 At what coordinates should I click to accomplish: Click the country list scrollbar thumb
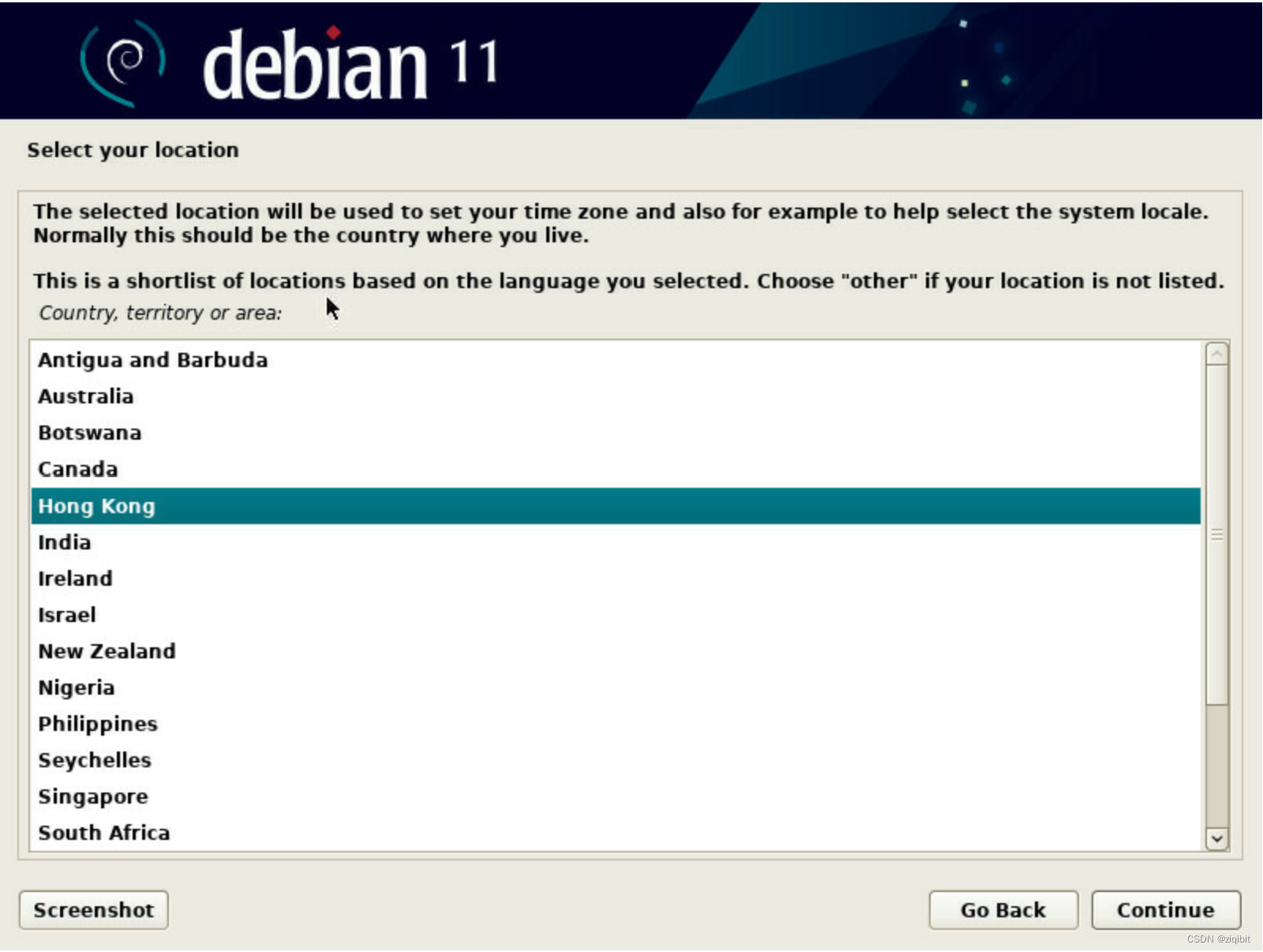pyautogui.click(x=1217, y=534)
